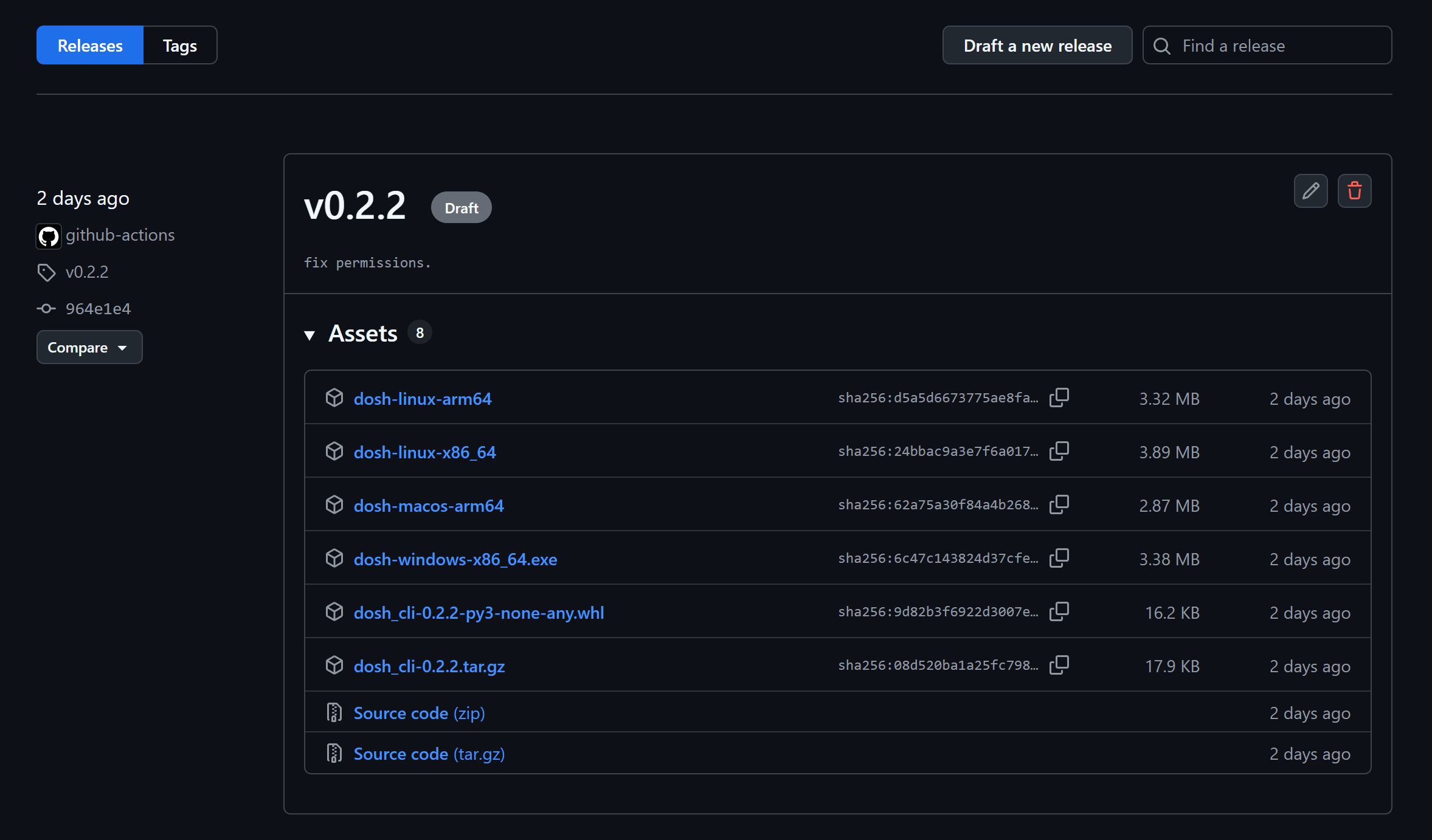Copy sha256 for dosh-linux-x86_64

[1059, 452]
